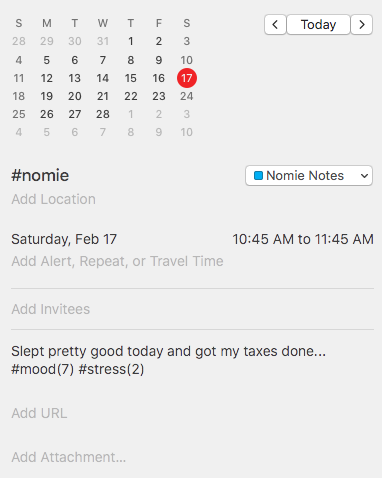
Task: Select February 1 in the mini calendar
Action: coord(131,41)
